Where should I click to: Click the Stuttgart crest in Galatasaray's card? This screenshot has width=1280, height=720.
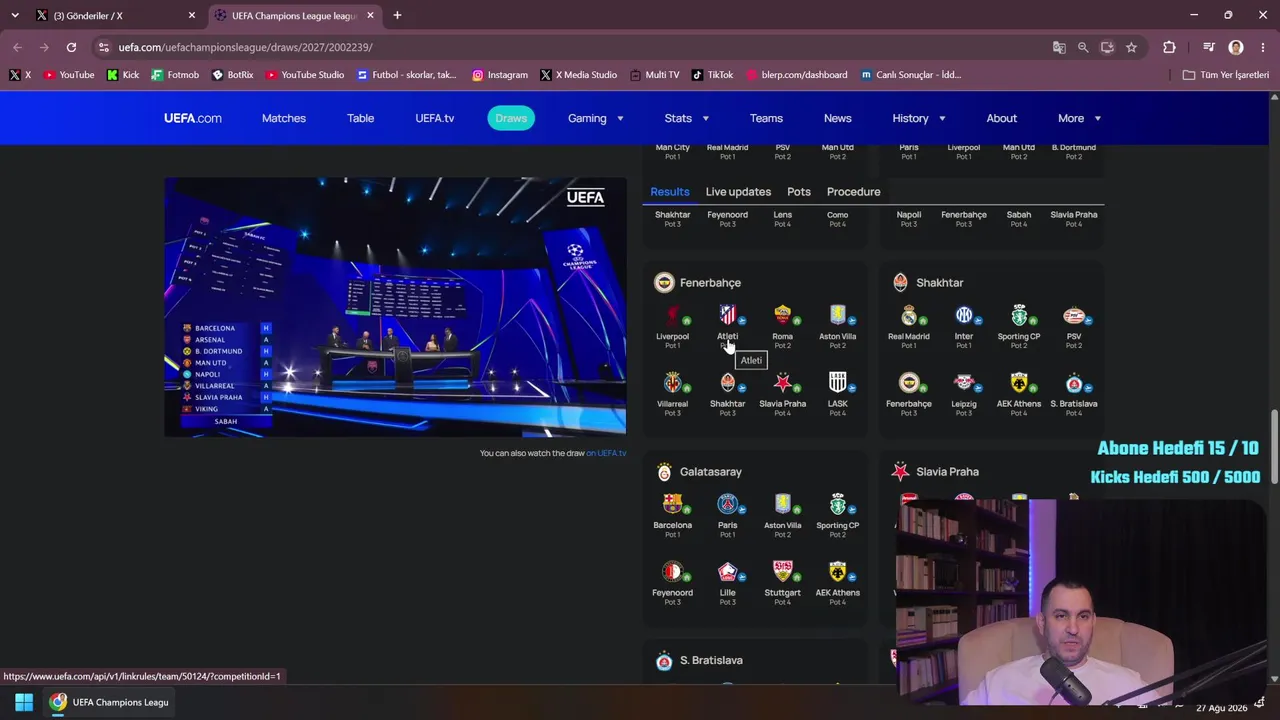pyautogui.click(x=782, y=572)
